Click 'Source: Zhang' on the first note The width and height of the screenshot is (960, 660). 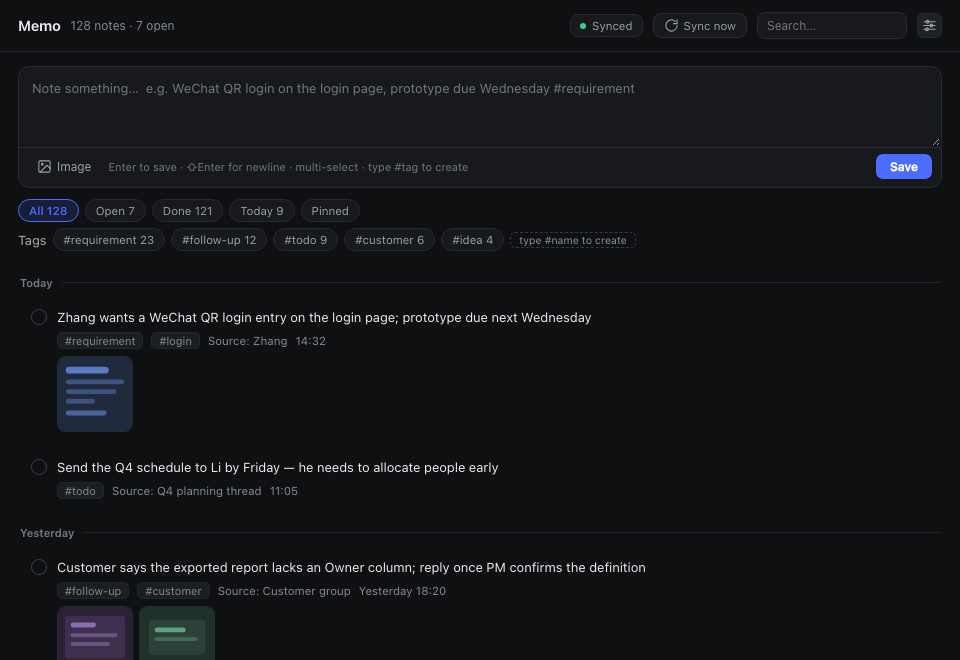click(x=247, y=341)
